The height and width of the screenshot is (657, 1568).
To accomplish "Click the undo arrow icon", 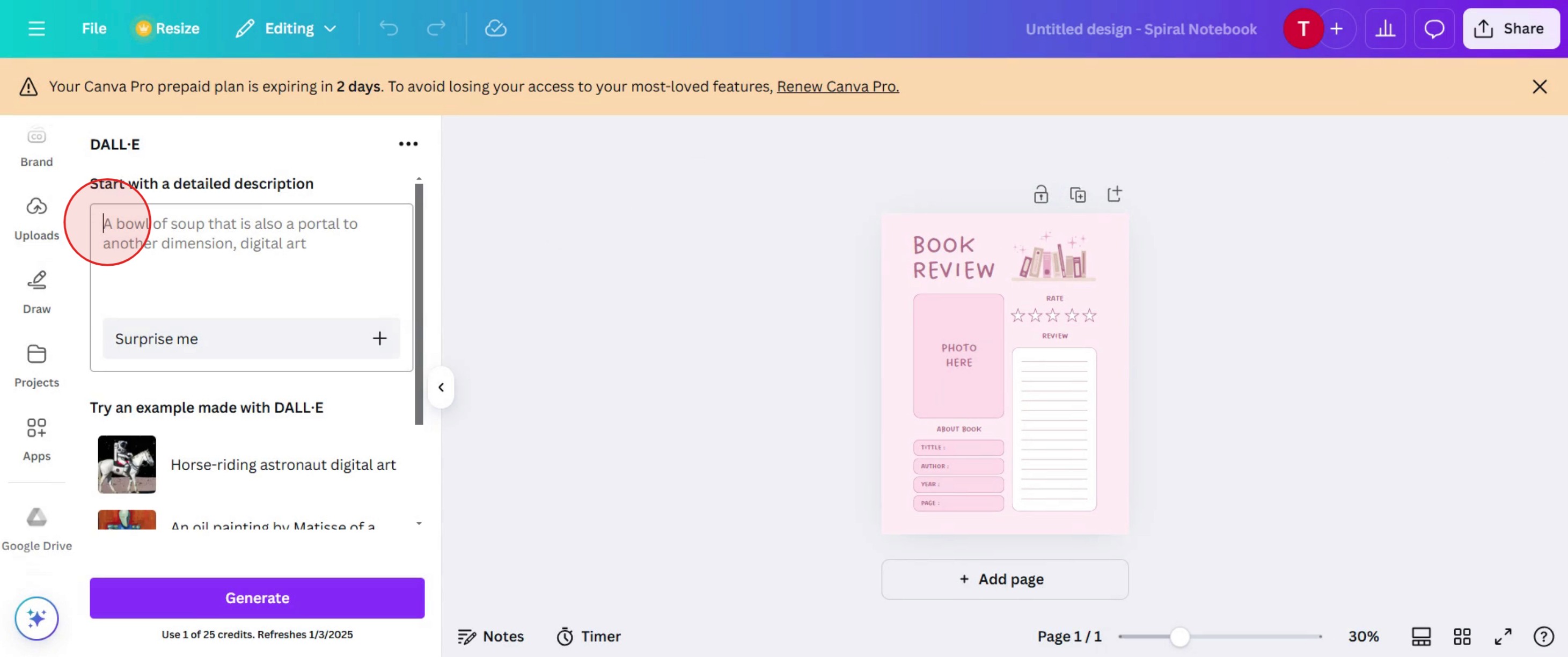I will [x=389, y=28].
